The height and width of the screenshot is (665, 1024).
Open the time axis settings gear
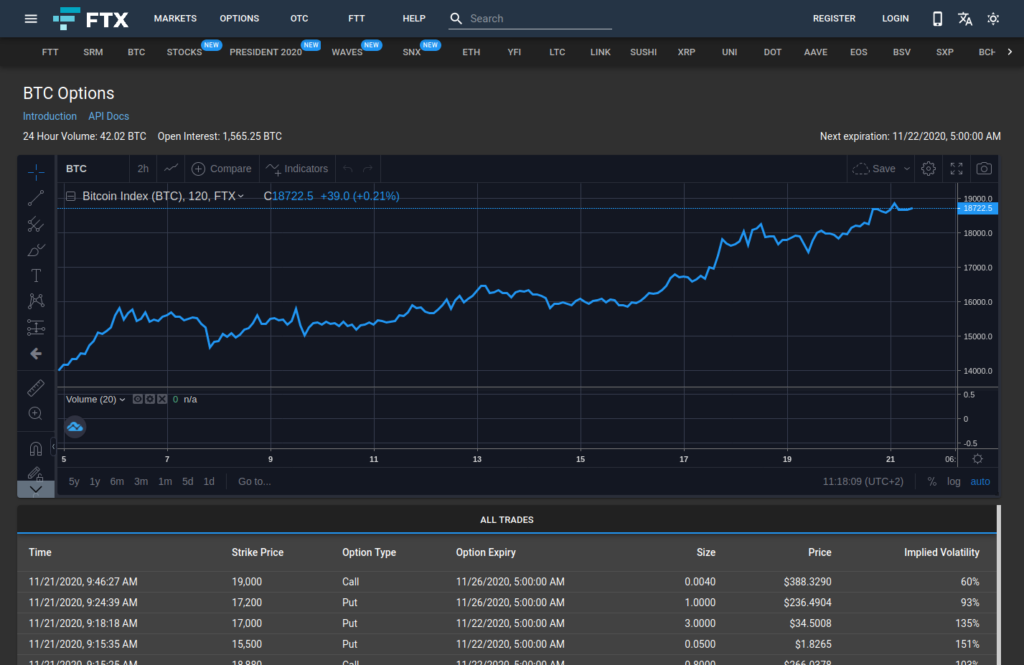coord(977,459)
